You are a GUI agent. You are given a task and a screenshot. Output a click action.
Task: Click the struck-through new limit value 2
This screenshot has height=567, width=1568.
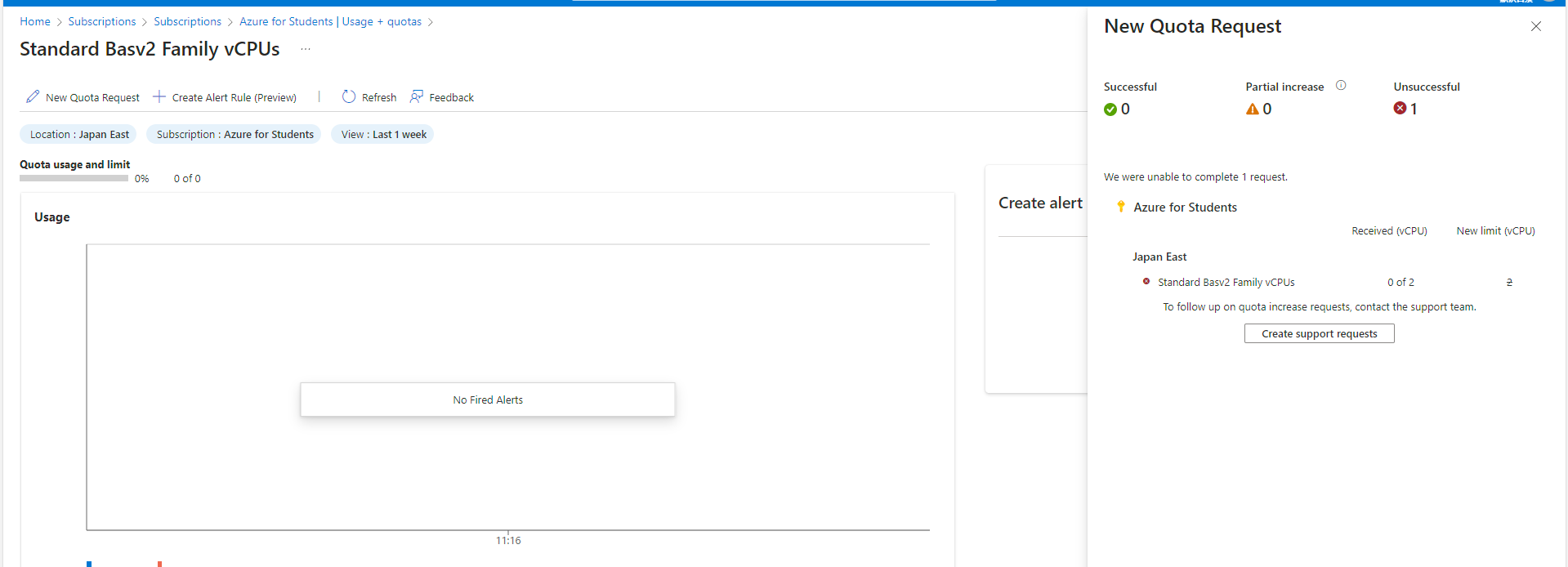coord(1509,282)
